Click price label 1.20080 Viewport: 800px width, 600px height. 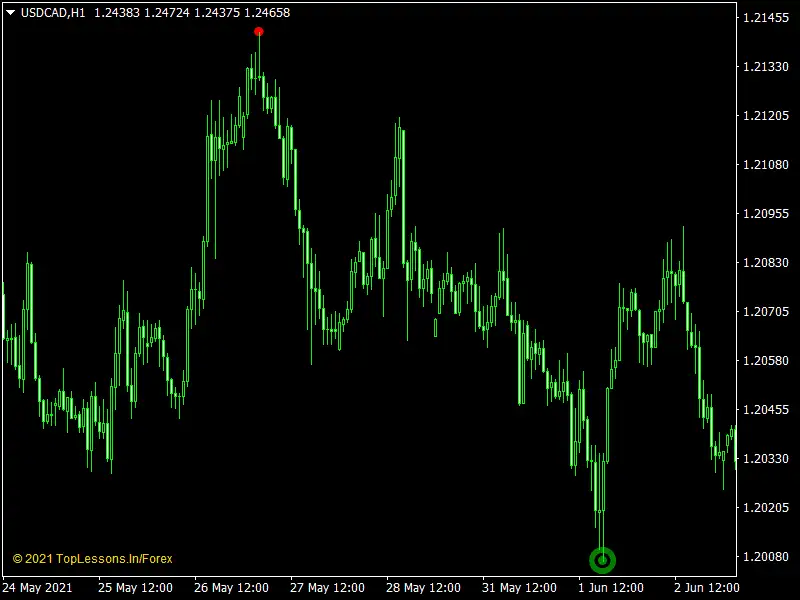[x=766, y=557]
